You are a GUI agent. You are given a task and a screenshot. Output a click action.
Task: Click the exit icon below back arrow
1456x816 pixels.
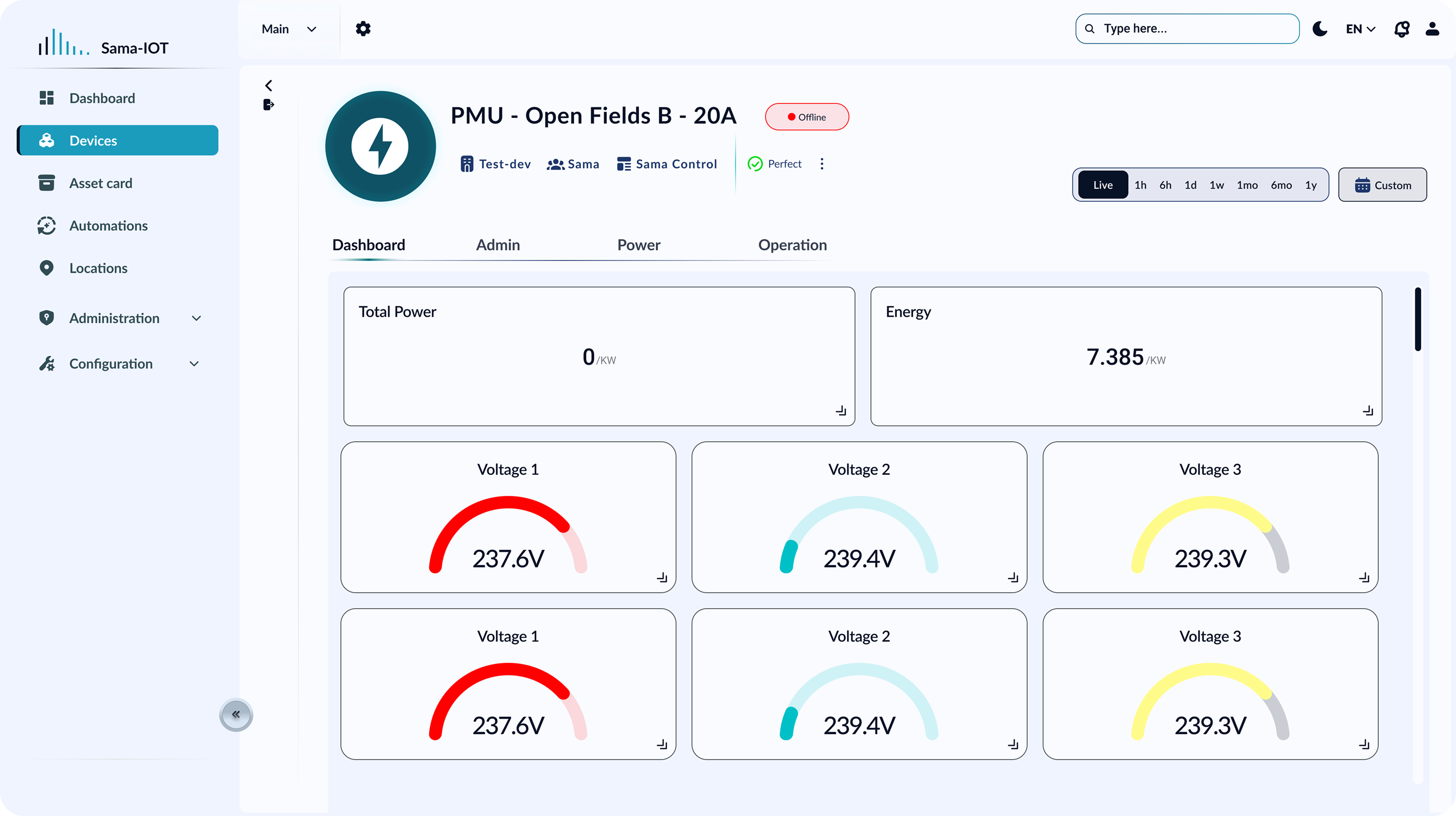[x=268, y=105]
